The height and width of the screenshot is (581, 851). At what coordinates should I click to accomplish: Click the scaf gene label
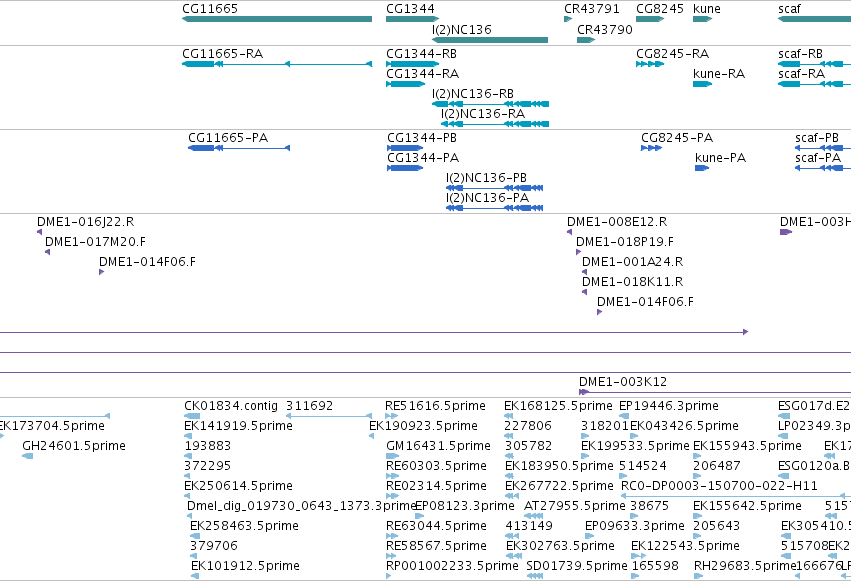pos(789,9)
